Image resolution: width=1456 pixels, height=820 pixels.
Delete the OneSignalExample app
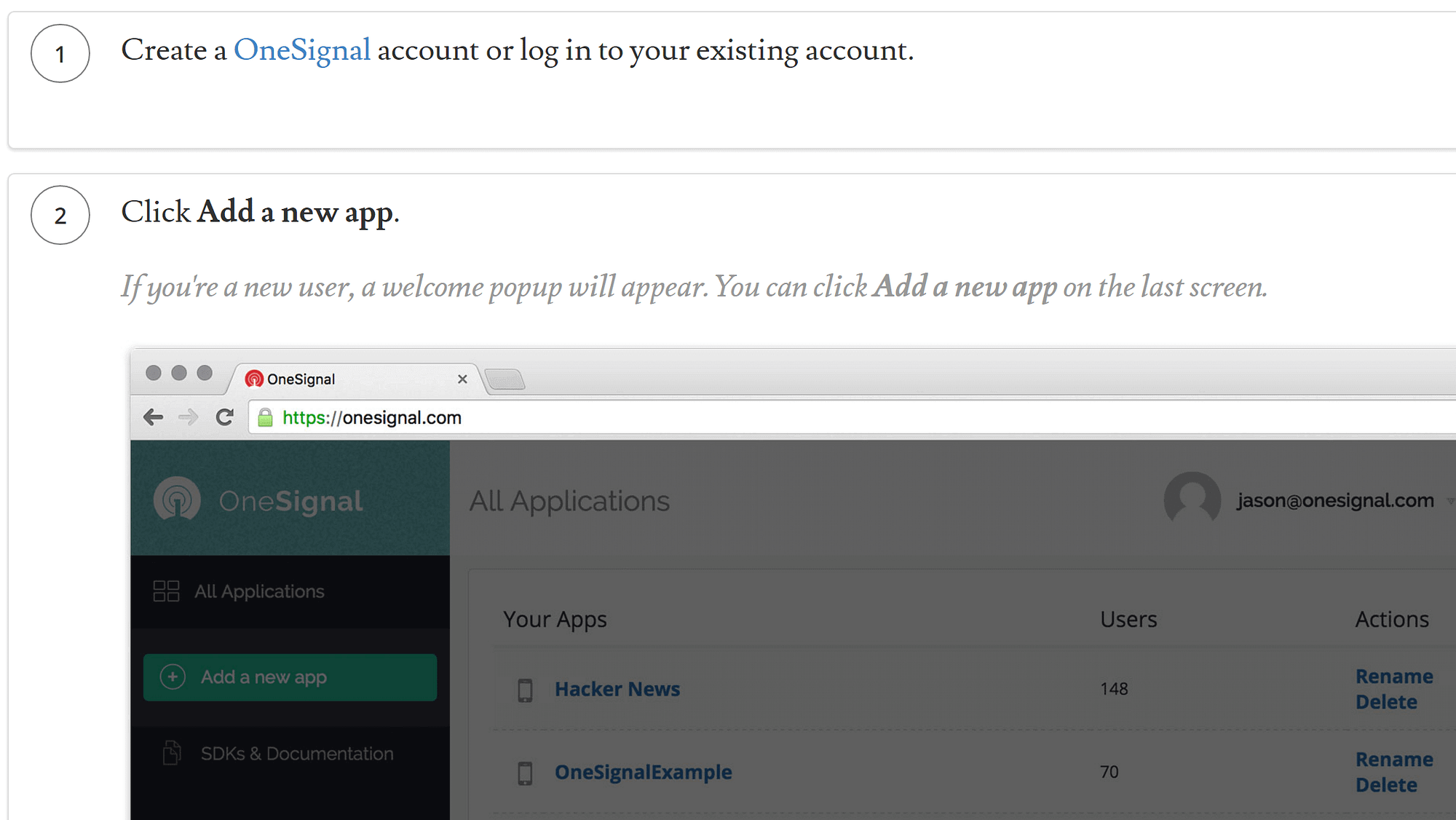tap(1386, 784)
